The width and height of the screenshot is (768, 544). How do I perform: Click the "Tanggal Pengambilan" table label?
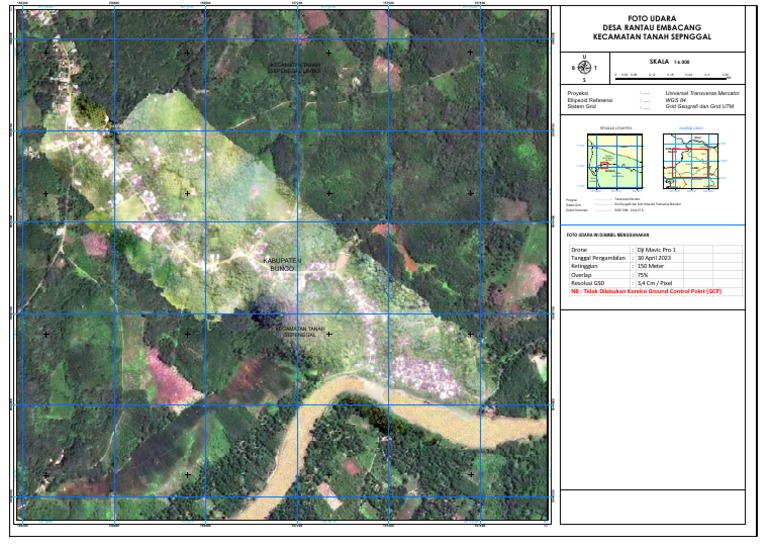(x=598, y=258)
